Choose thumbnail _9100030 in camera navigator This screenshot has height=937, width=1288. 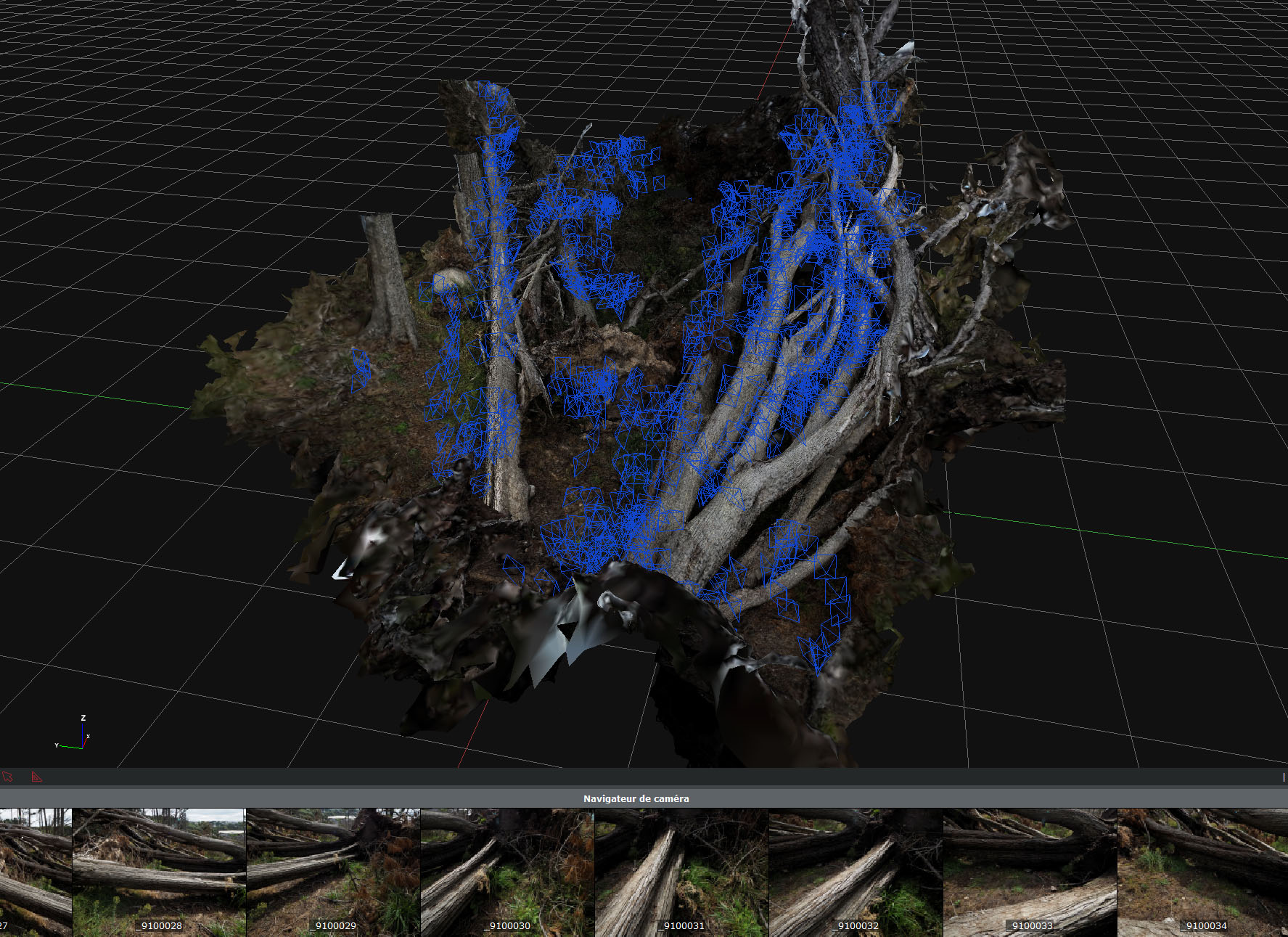(507, 871)
